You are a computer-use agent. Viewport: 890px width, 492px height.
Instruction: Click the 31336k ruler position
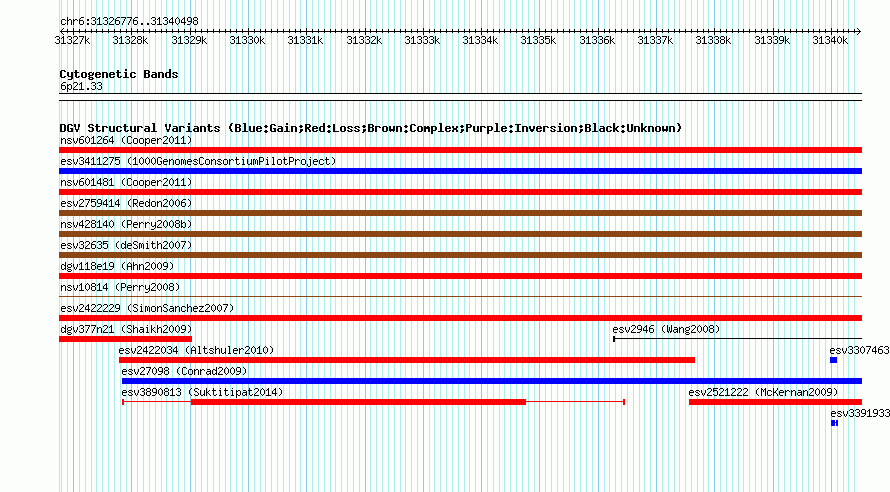[597, 40]
